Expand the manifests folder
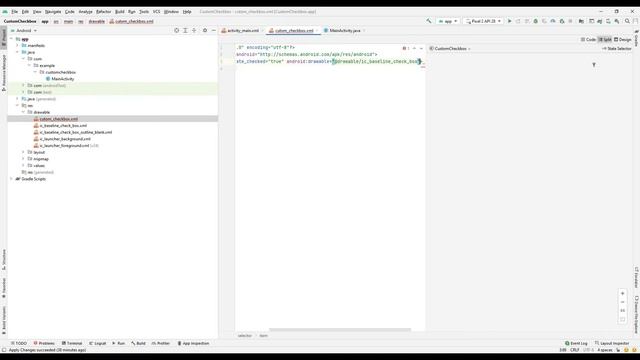This screenshot has height=360, width=640. click(x=17, y=46)
